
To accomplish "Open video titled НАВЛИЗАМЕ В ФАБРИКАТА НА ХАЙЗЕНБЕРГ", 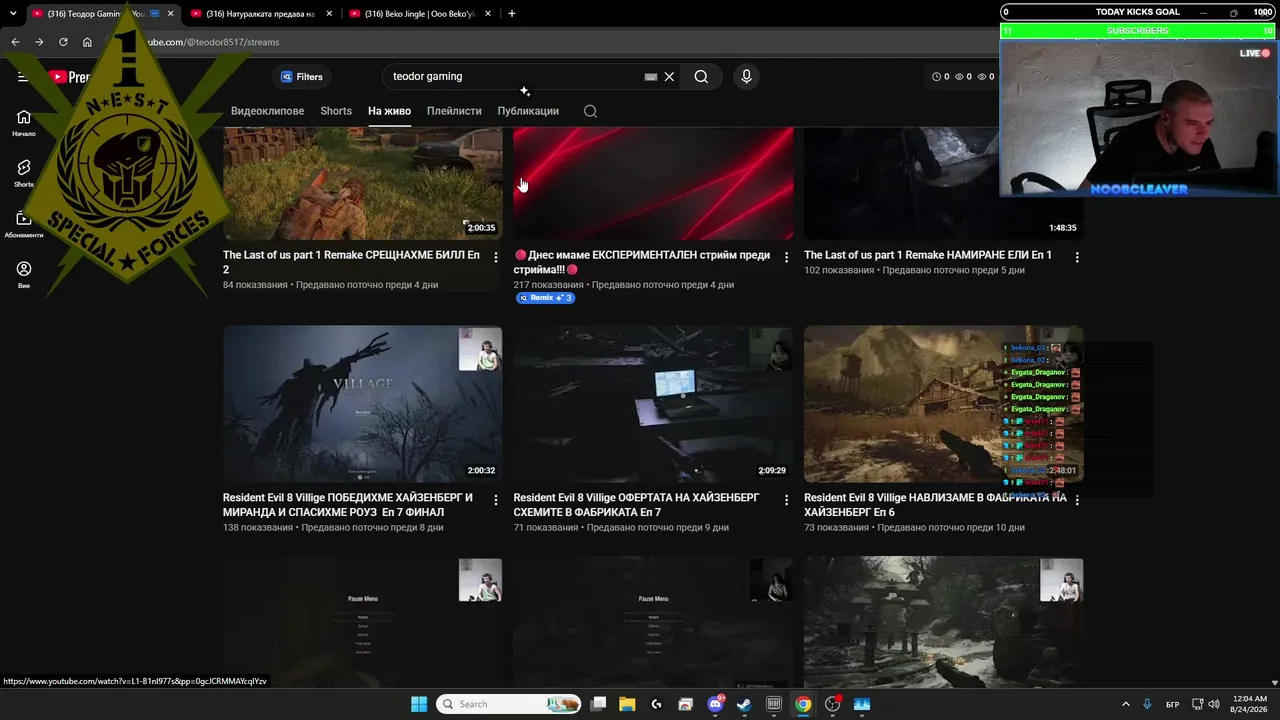I will point(935,505).
